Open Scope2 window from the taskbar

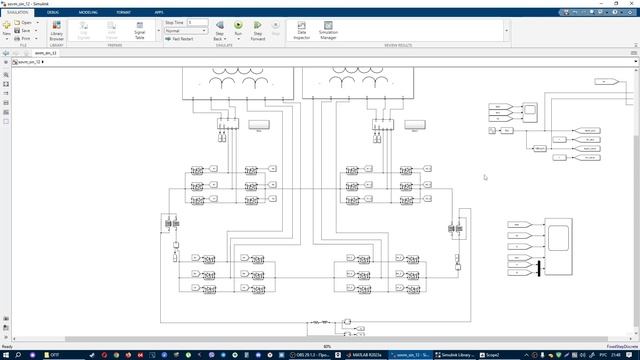[x=490, y=355]
